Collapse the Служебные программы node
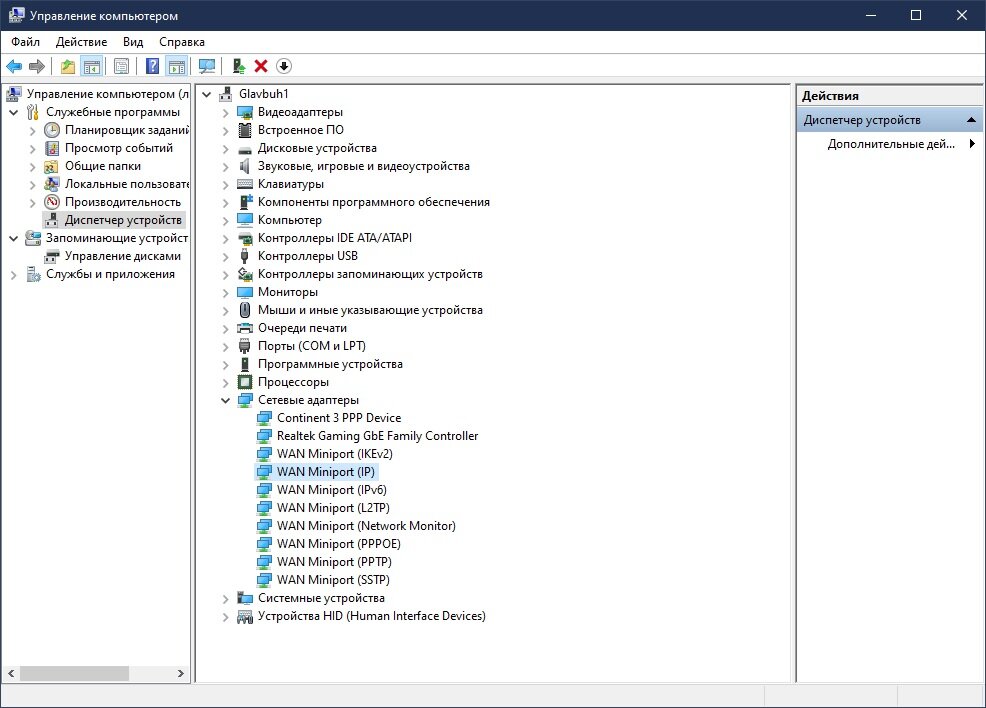 [13, 113]
